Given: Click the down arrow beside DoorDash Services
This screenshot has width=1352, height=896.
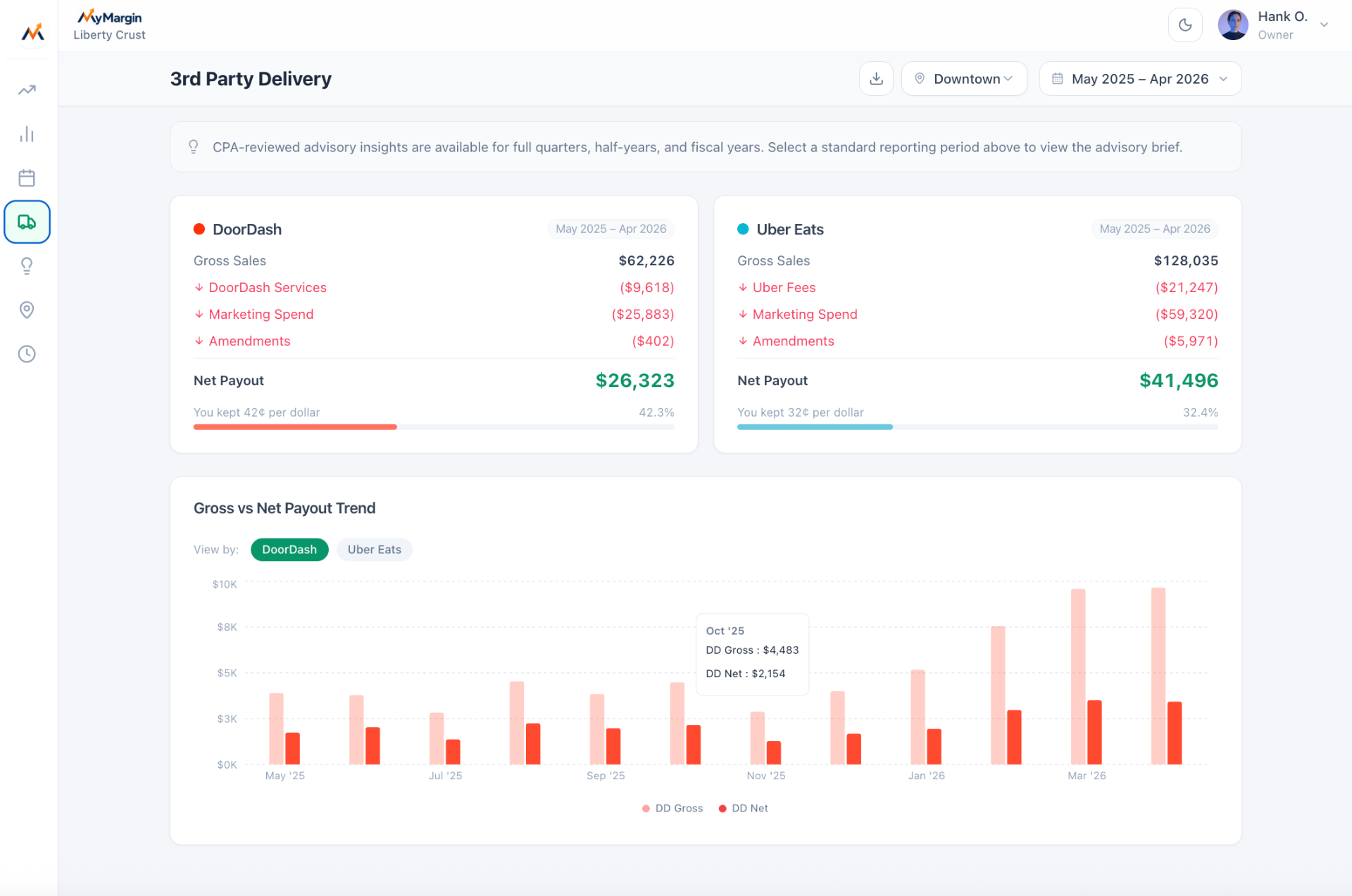Looking at the screenshot, I should 199,287.
